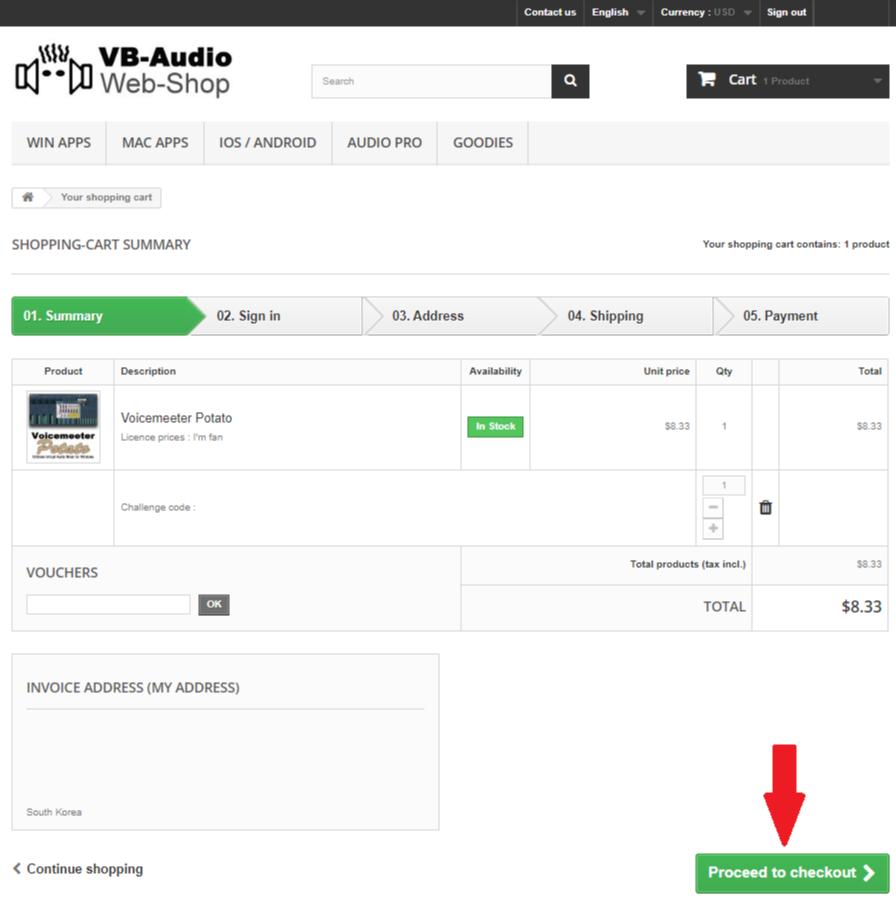Decrease quantity with minus button
Viewport: 896px width, 899px height.
coord(713,507)
